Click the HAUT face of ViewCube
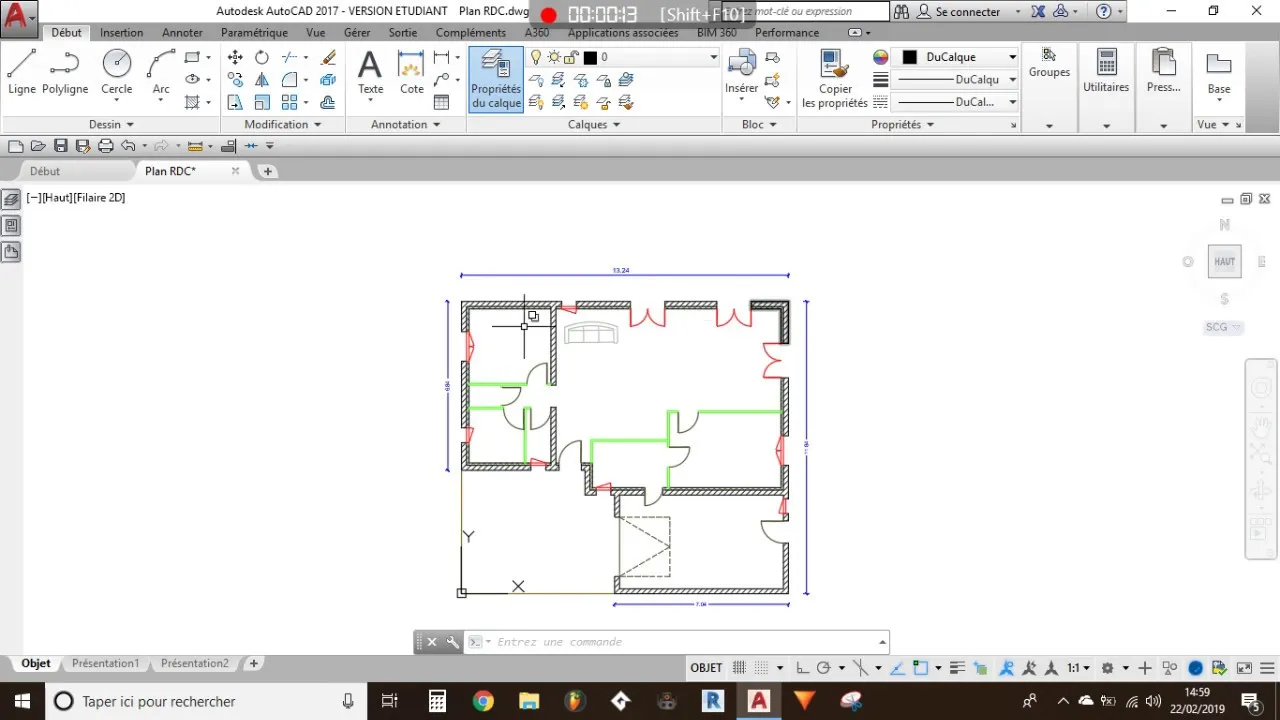Screen dimensions: 1280x720 tap(1224, 262)
